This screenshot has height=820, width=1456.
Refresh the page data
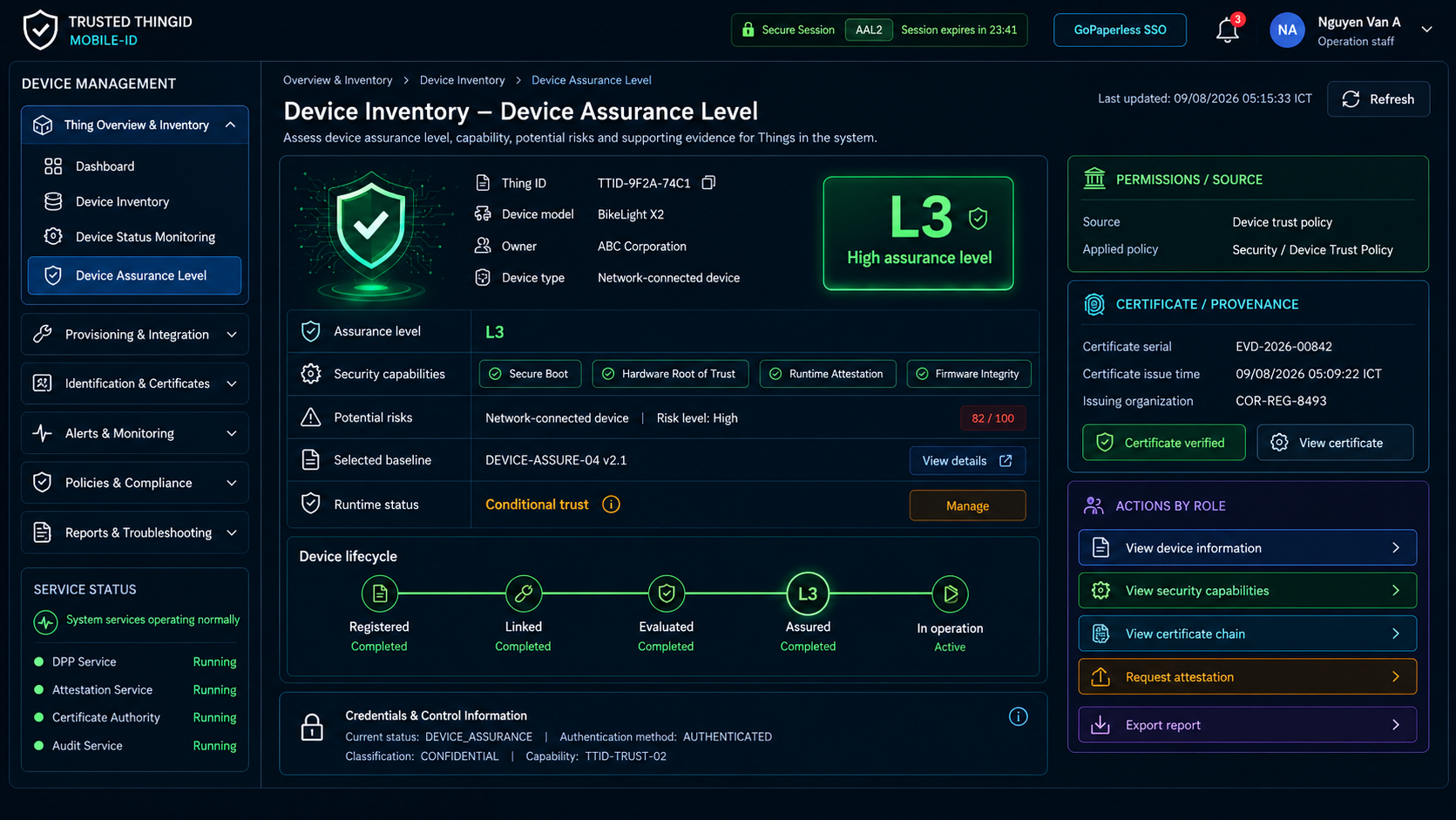(1378, 99)
